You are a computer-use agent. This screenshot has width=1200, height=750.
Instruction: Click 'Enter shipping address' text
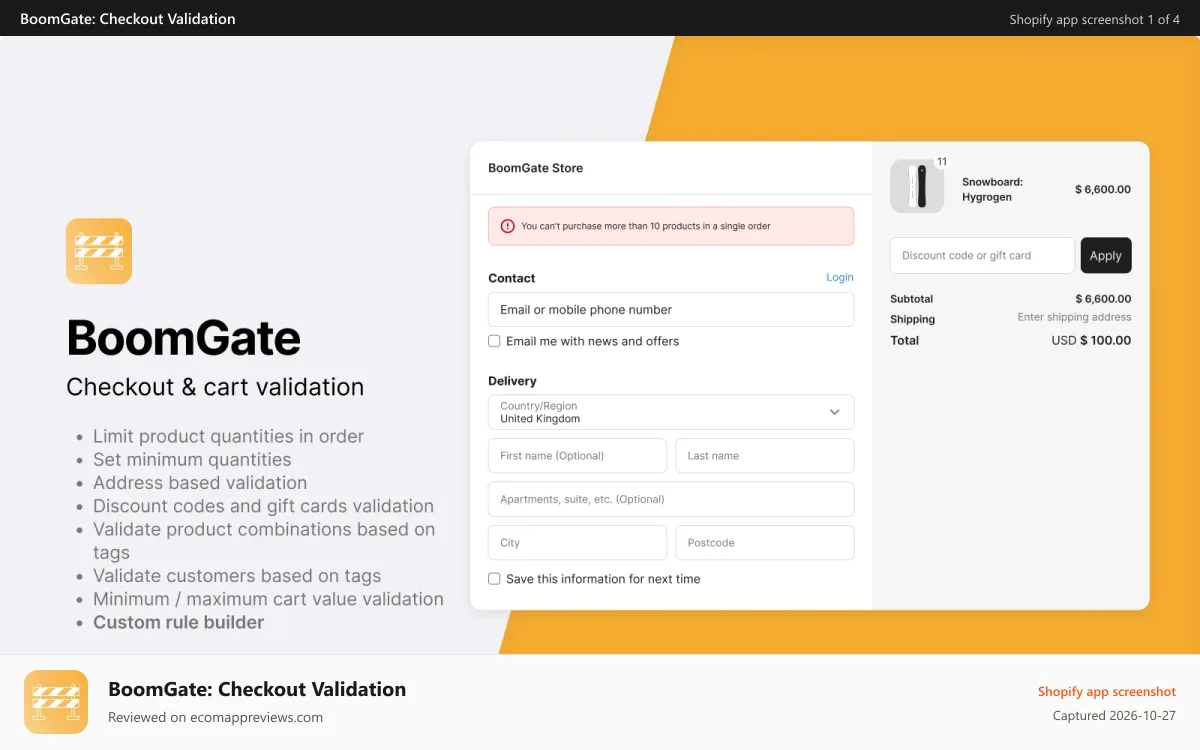click(1075, 317)
